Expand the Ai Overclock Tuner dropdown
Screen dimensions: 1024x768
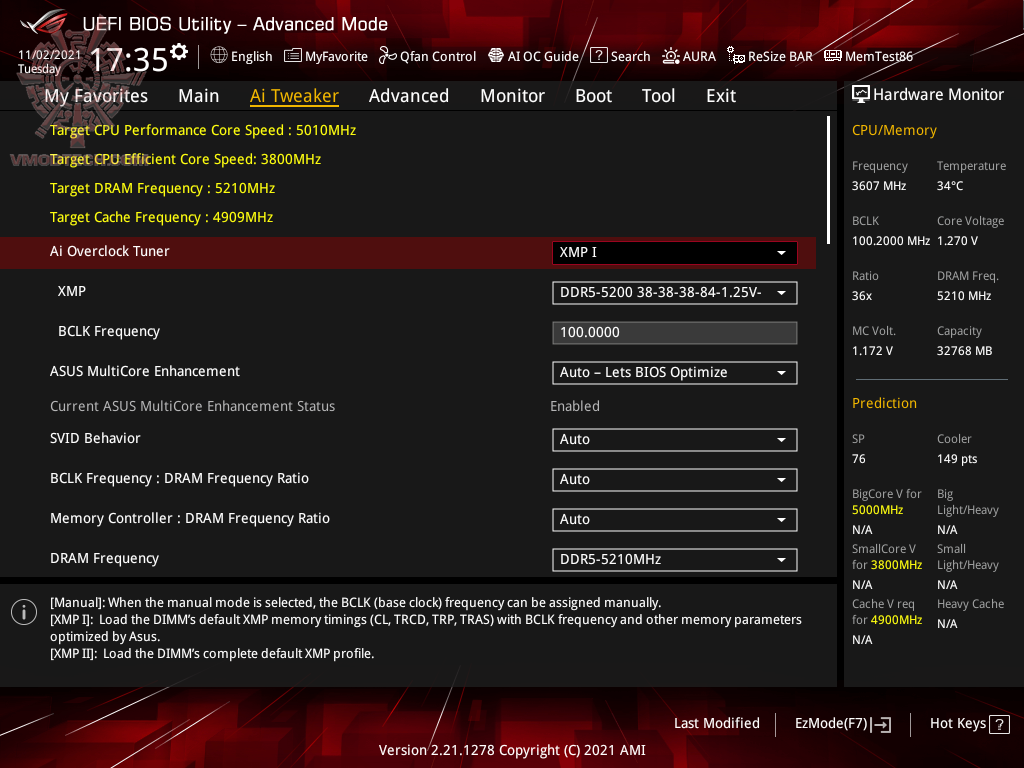675,253
